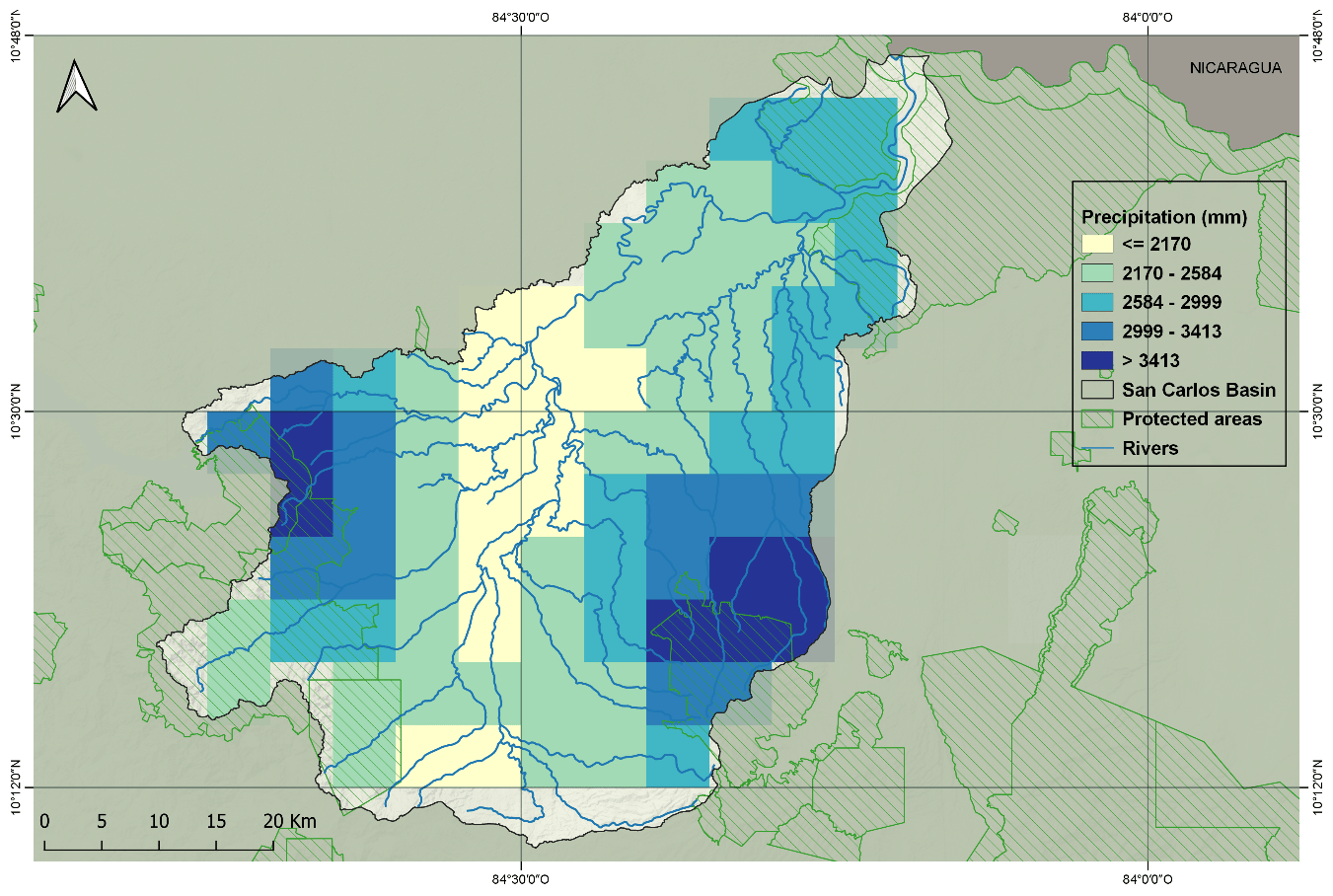The image size is (1333, 896).
Task: Click the top 84°0'0"O longitude label
Action: pos(1148,16)
